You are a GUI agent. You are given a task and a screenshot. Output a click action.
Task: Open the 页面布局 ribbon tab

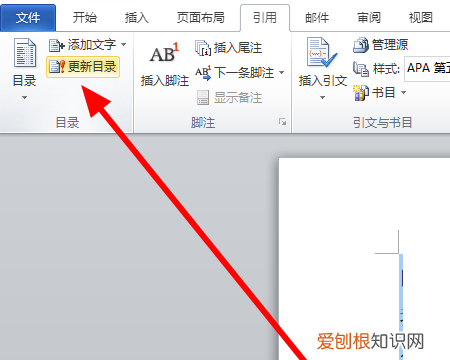[201, 18]
